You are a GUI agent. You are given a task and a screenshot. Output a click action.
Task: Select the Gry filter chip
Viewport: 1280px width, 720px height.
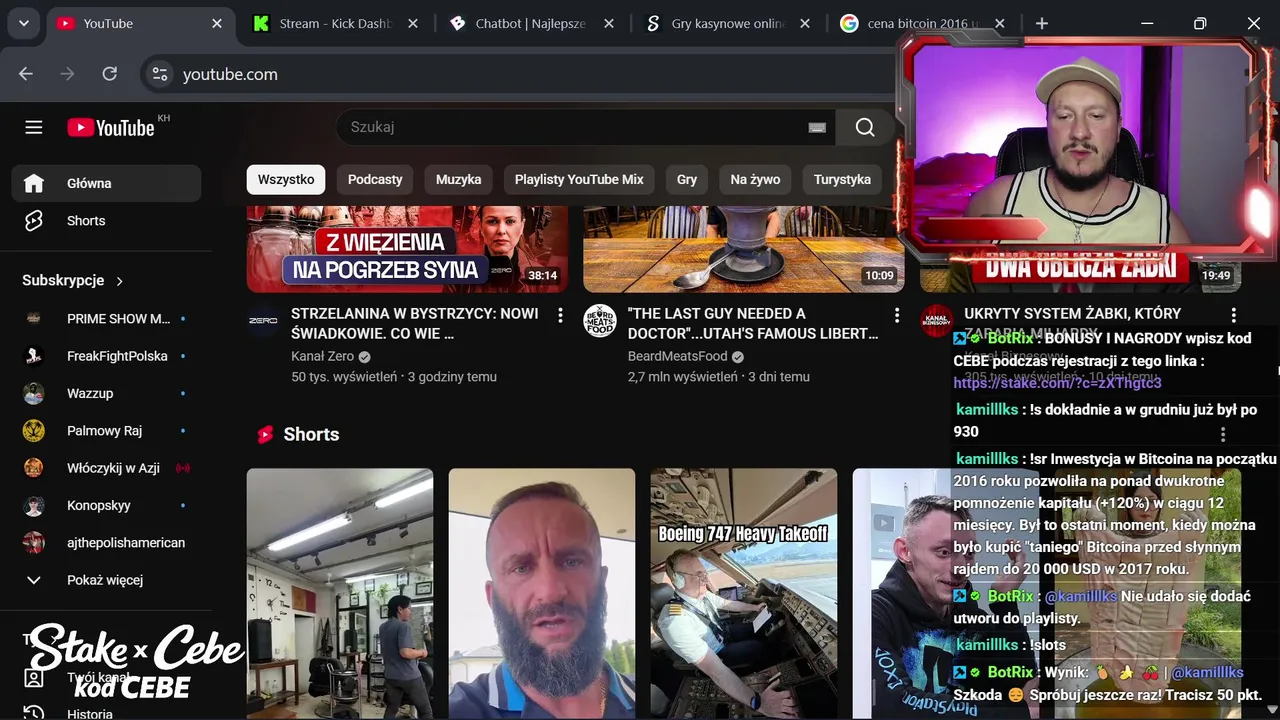[687, 179]
